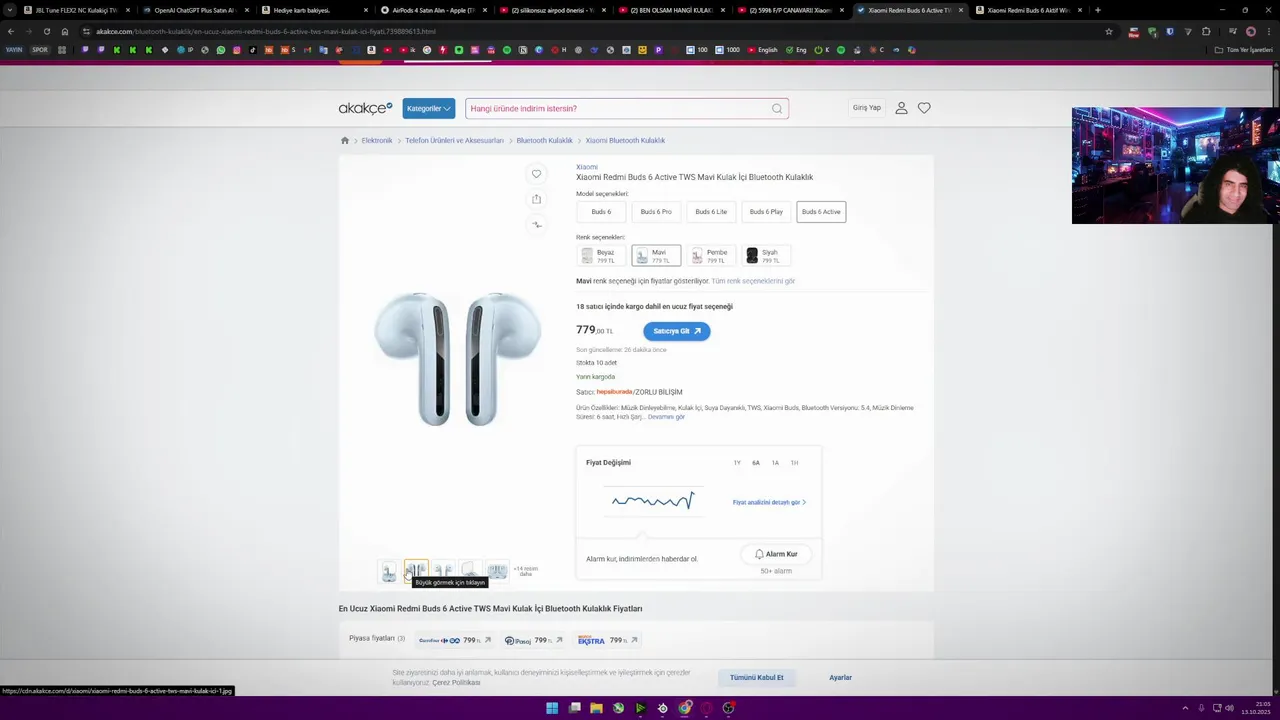This screenshot has width=1280, height=720.
Task: Open the Kategoriler dropdown
Action: [x=429, y=108]
